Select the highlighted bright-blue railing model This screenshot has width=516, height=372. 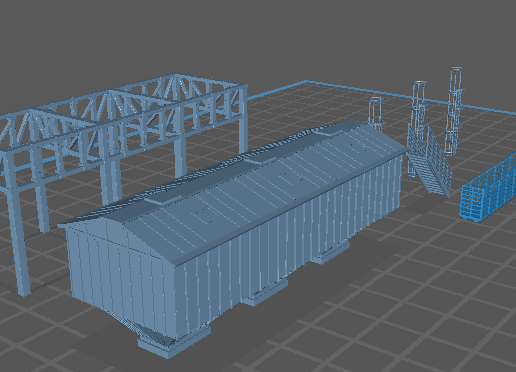[488, 188]
